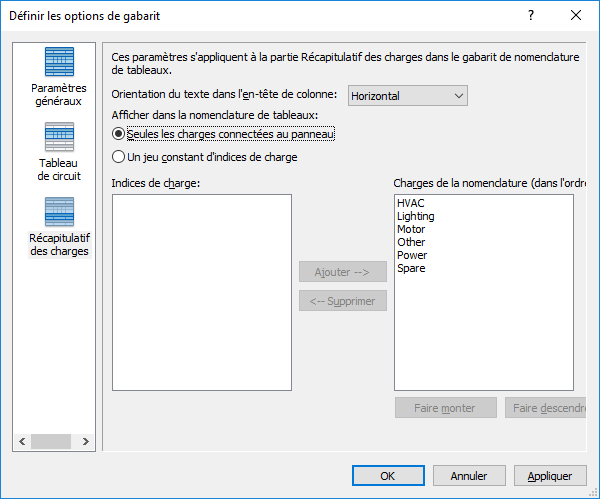The width and height of the screenshot is (600, 499).
Task: Open the Paramètres généraux icon
Action: tap(59, 63)
